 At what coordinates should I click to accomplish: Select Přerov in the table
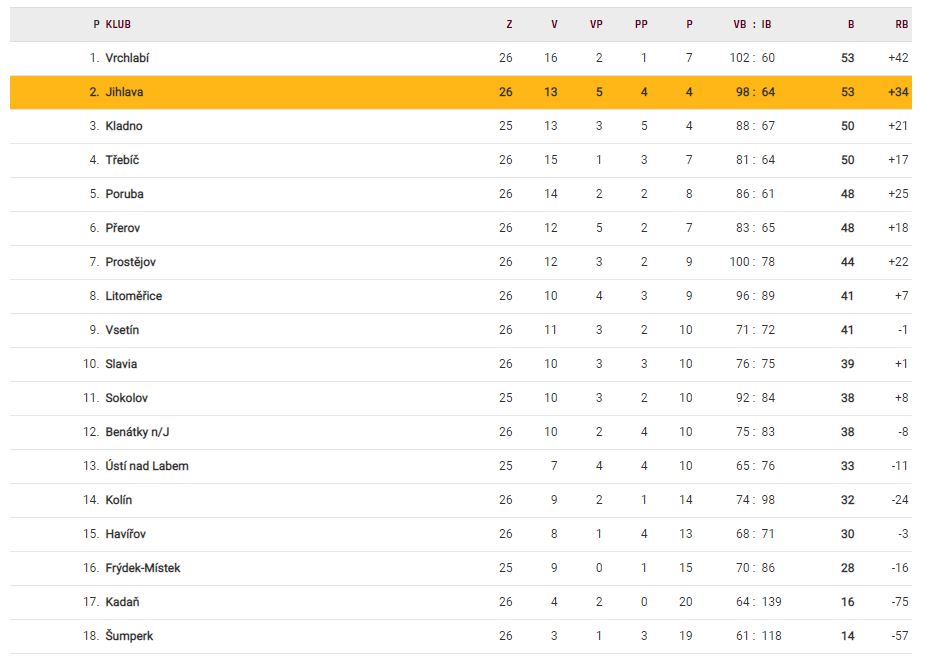(123, 228)
